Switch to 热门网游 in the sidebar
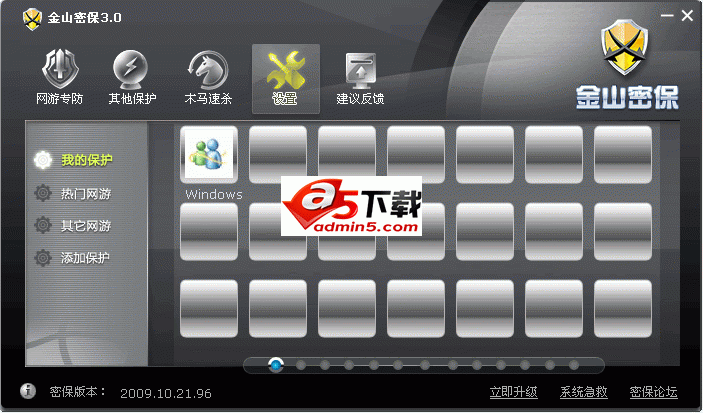The width and height of the screenshot is (703, 413). pos(86,194)
